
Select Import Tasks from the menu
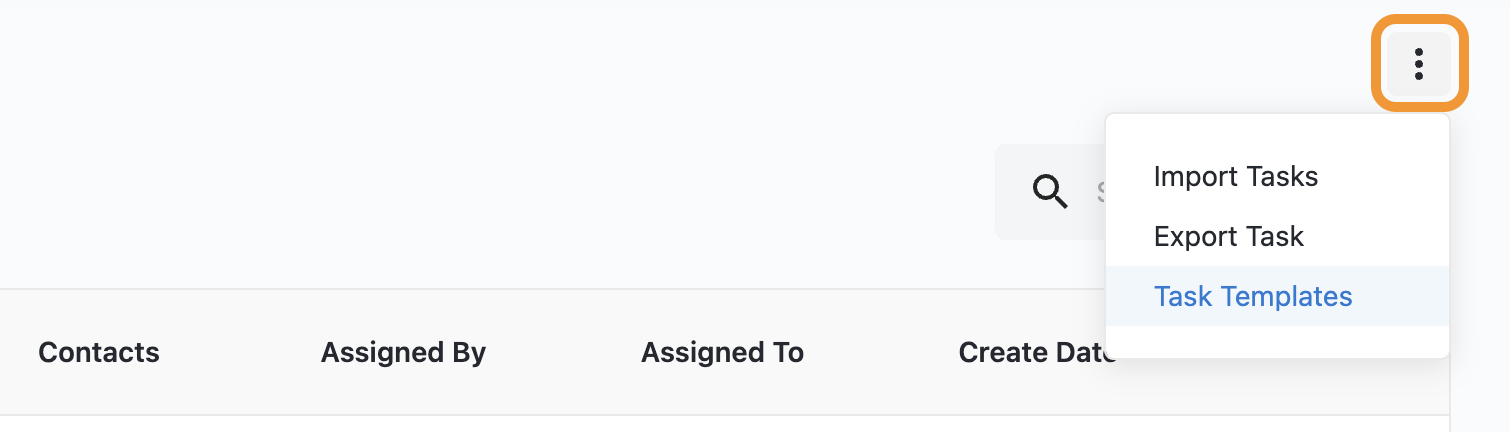tap(1235, 177)
